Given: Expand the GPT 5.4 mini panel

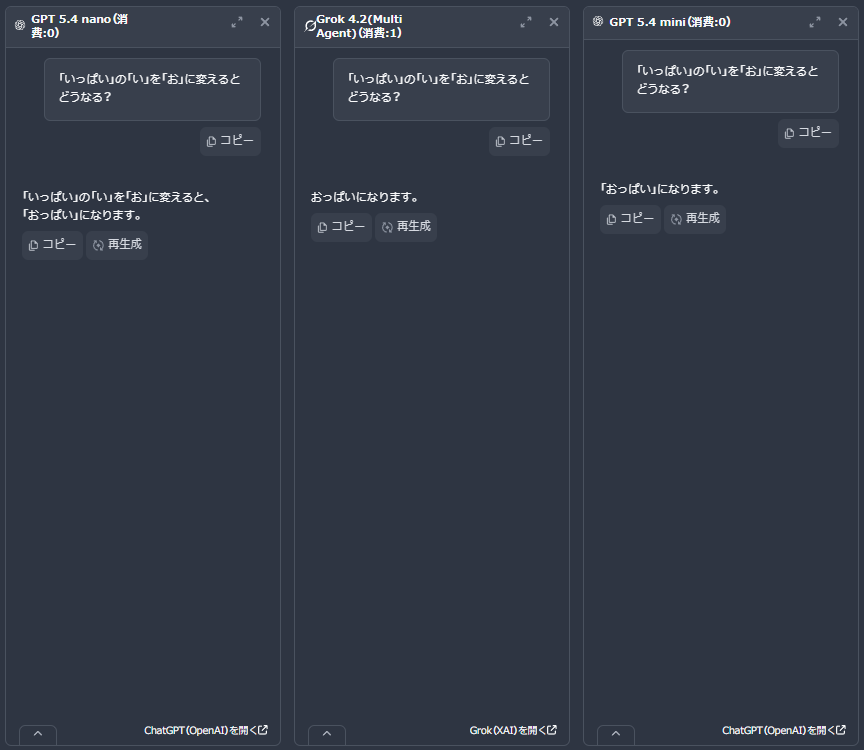Looking at the screenshot, I should pyautogui.click(x=815, y=22).
